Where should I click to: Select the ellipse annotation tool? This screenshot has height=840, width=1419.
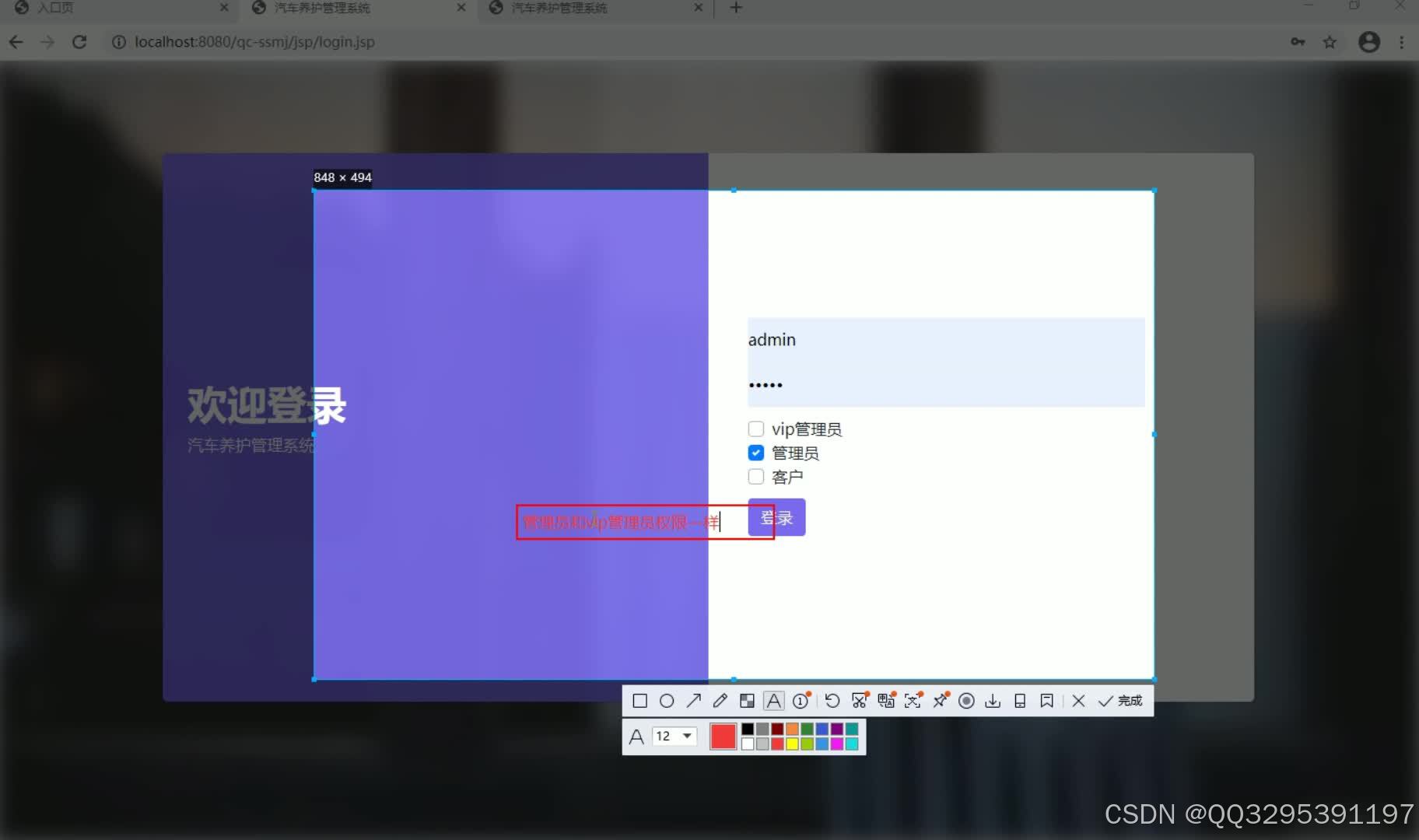point(667,701)
